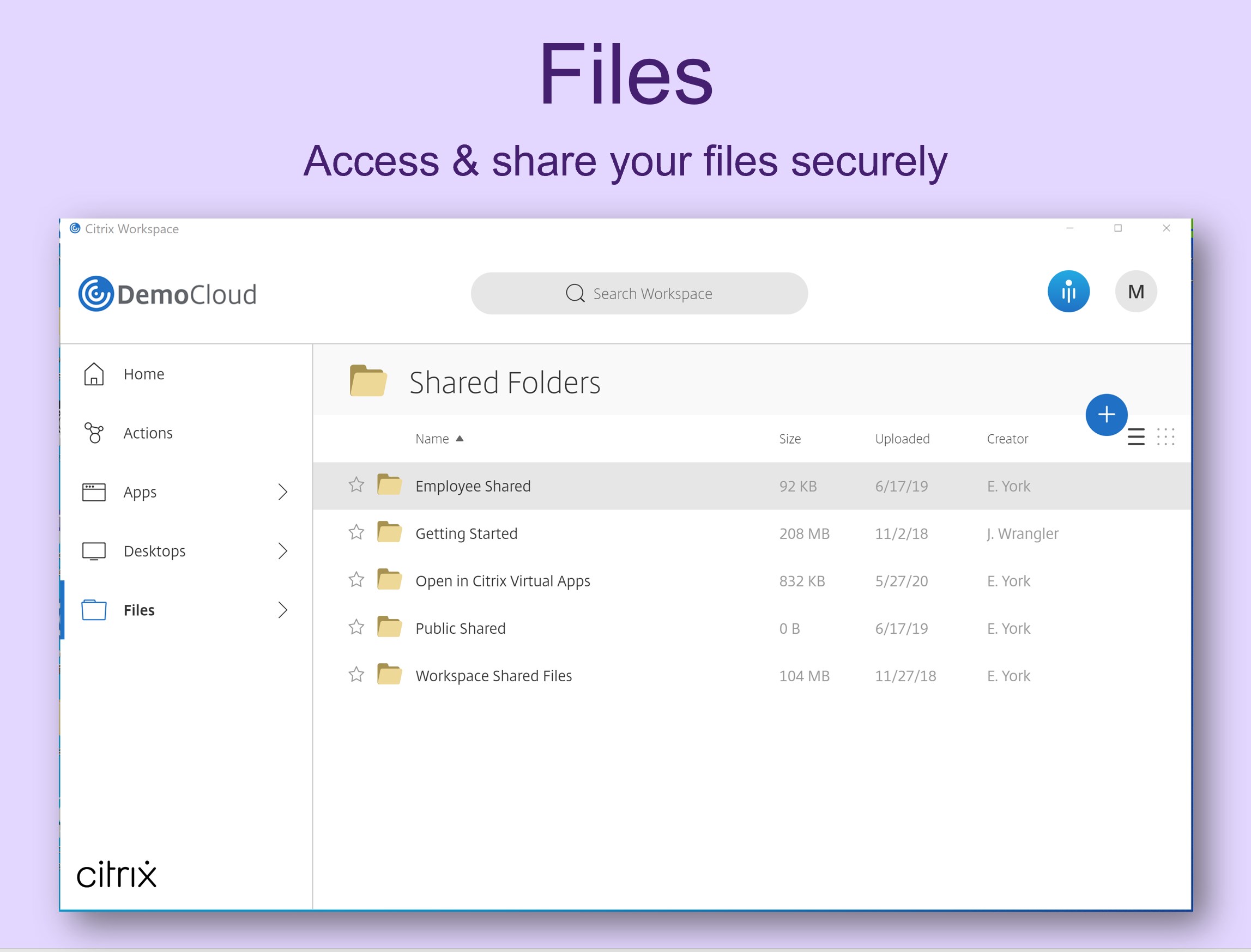1251x952 pixels.
Task: Switch to list view layout
Action: (x=1135, y=437)
